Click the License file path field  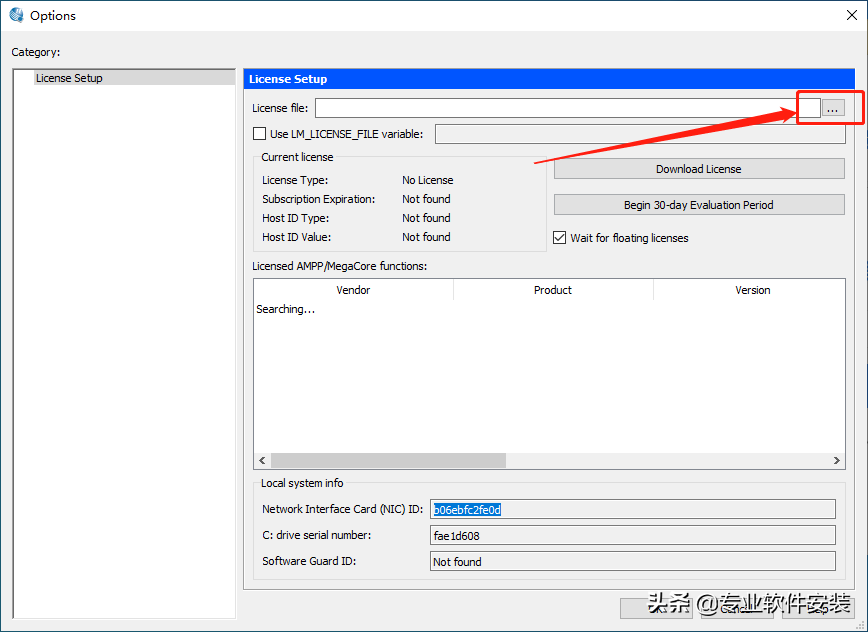(567, 108)
